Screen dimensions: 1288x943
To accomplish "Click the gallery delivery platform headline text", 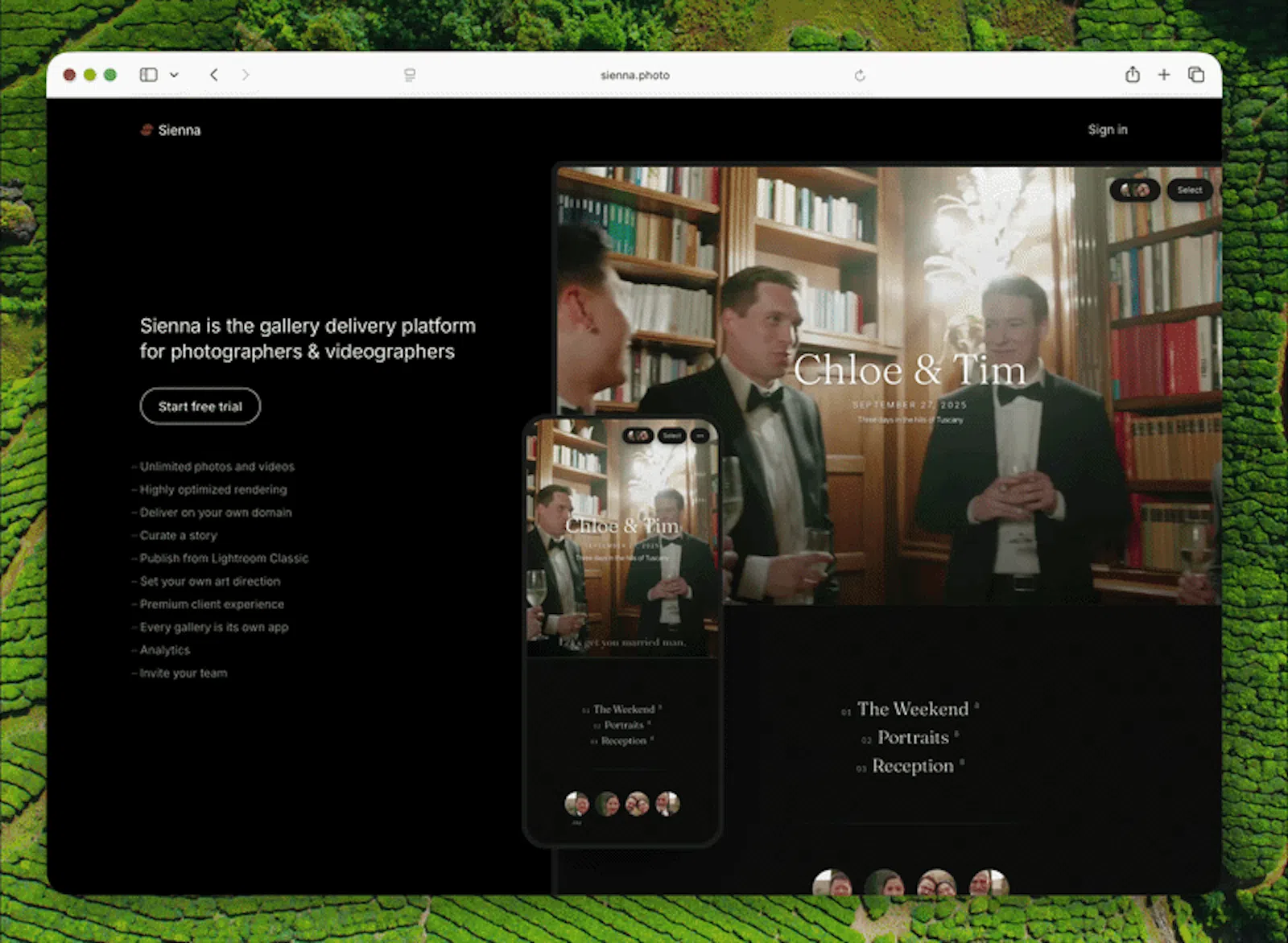I will [x=308, y=339].
